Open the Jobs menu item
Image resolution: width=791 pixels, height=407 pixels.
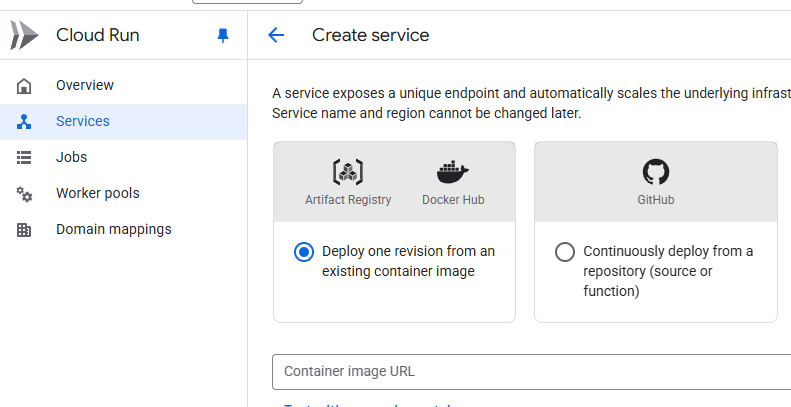click(71, 157)
